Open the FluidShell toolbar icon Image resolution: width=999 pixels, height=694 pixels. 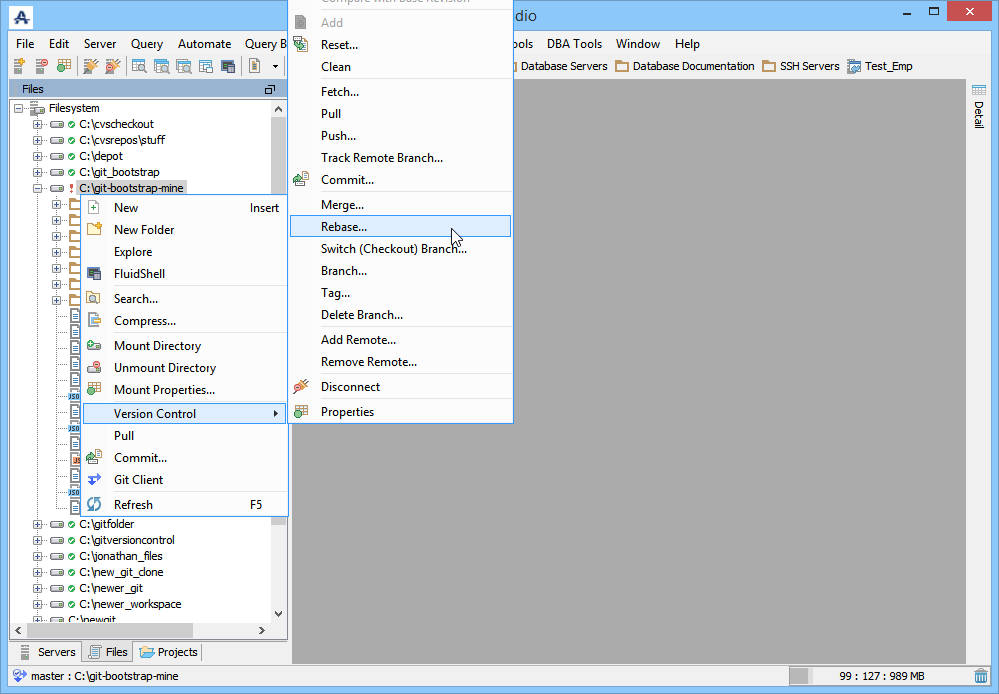(228, 66)
